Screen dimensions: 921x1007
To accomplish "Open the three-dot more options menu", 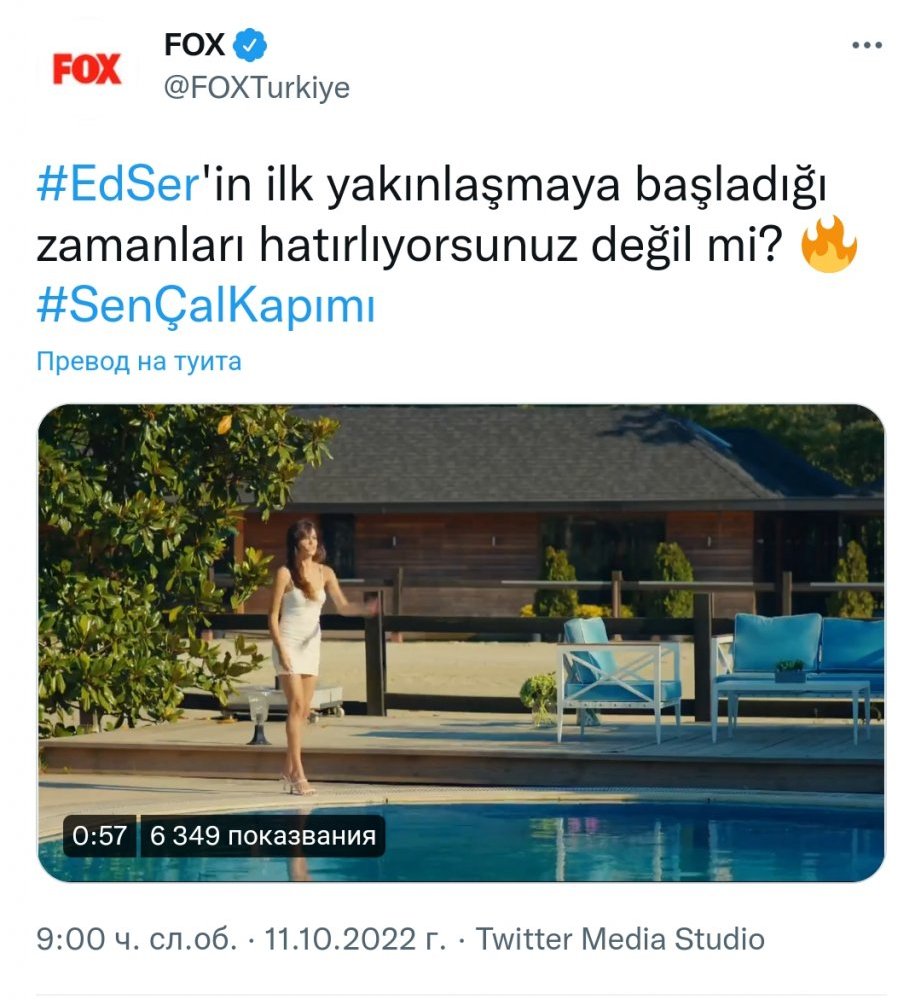I will [866, 45].
